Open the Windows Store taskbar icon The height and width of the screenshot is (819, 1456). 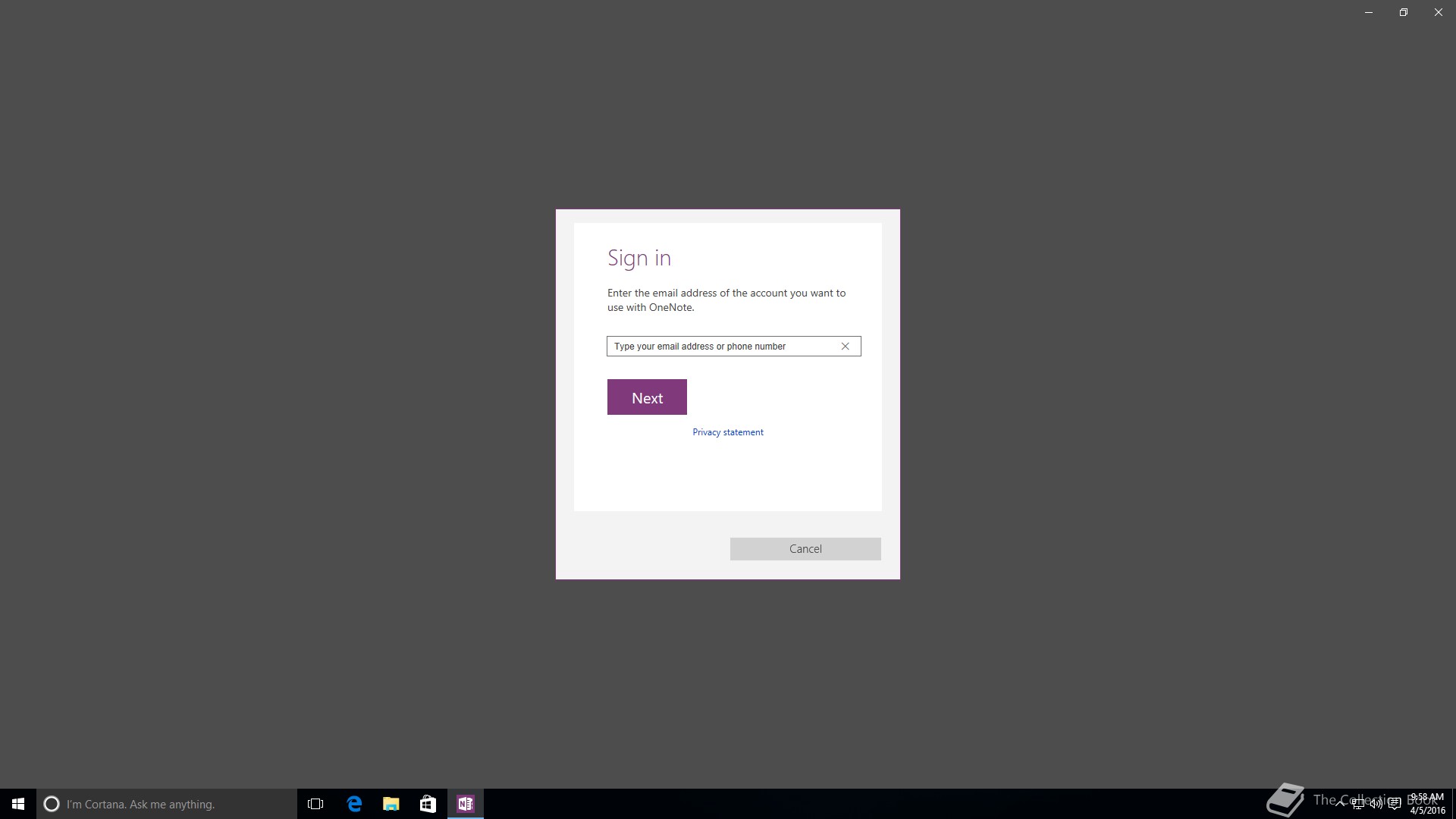click(x=428, y=804)
